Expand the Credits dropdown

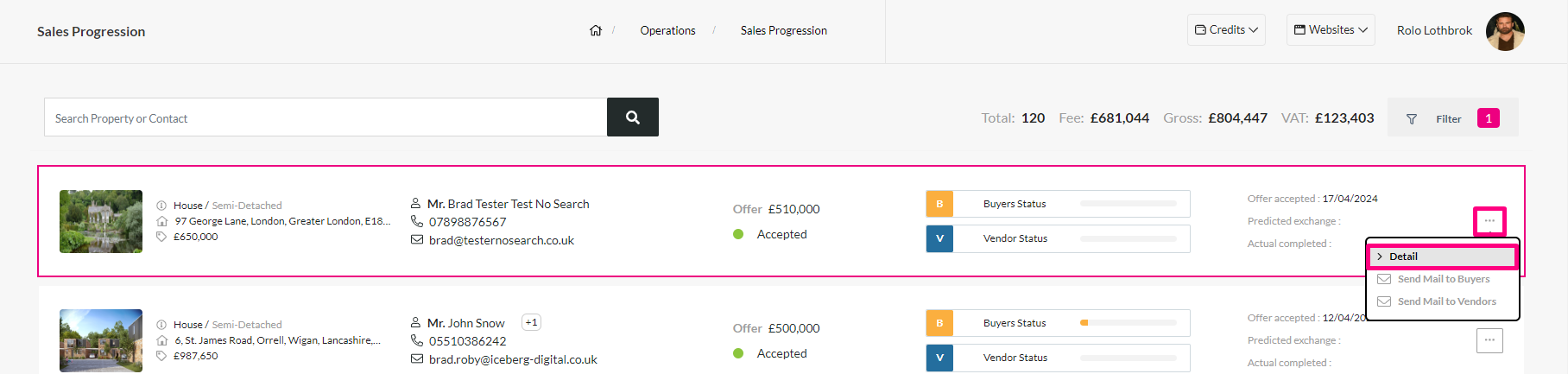pos(1226,30)
